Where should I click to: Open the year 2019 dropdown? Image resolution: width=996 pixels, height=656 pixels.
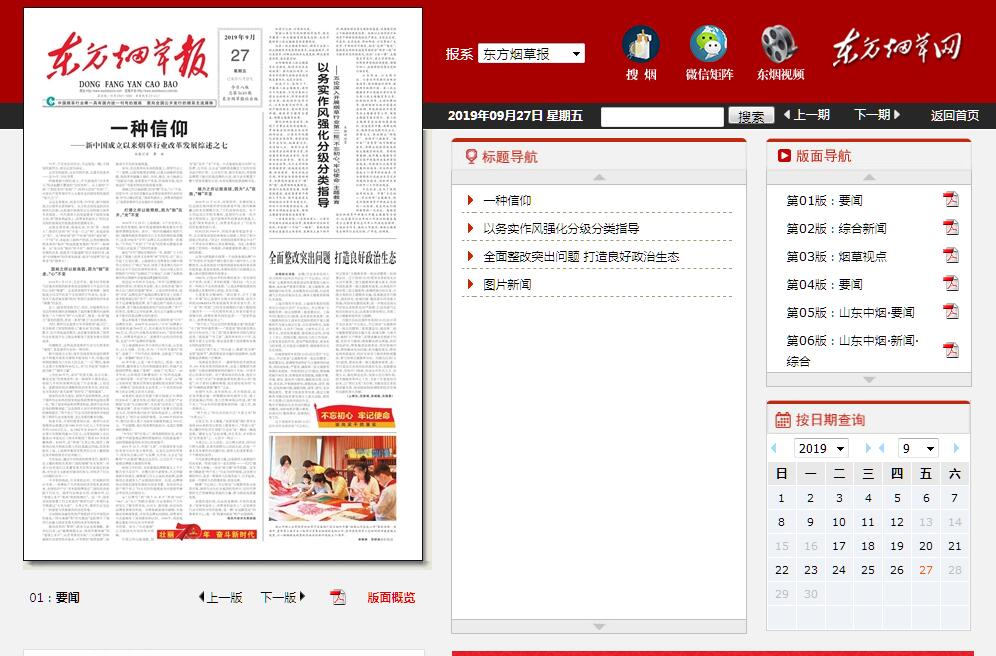[x=821, y=449]
